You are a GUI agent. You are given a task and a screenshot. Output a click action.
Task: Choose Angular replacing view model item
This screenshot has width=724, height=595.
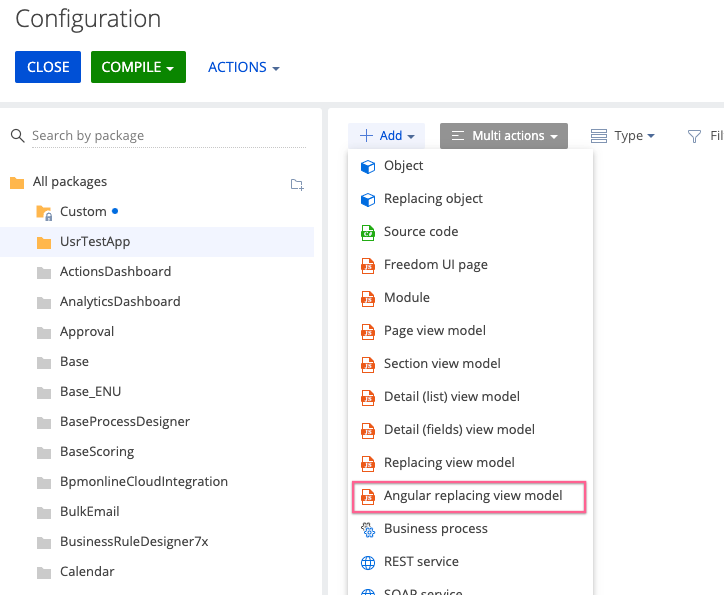point(469,497)
